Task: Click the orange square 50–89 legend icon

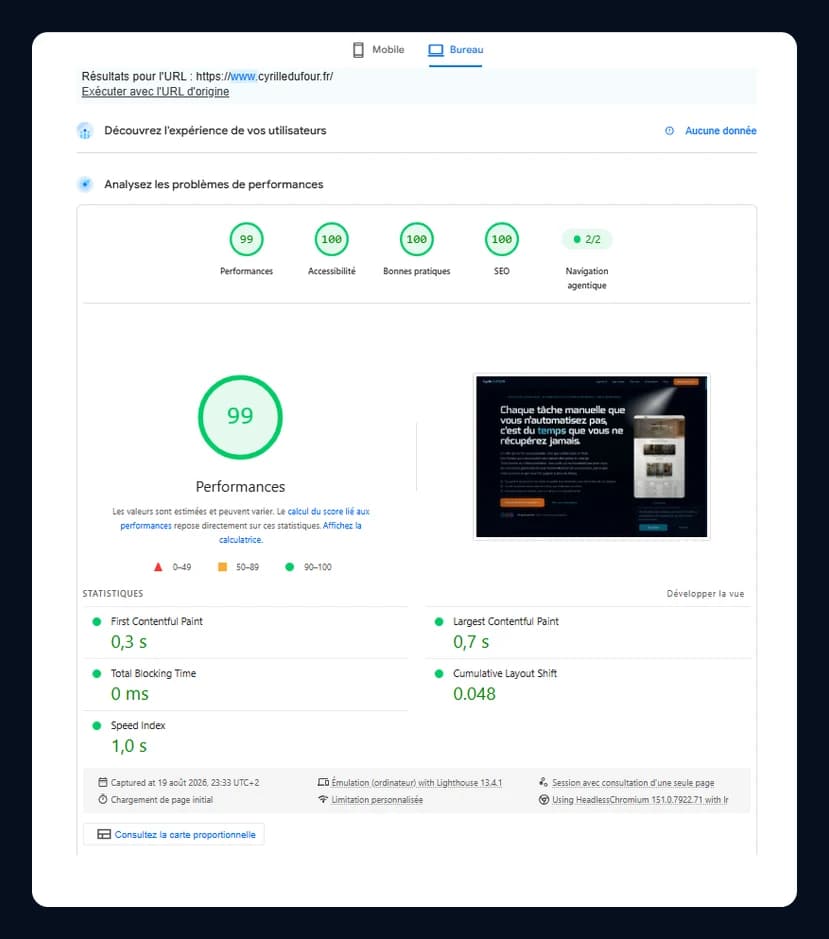Action: (222, 567)
